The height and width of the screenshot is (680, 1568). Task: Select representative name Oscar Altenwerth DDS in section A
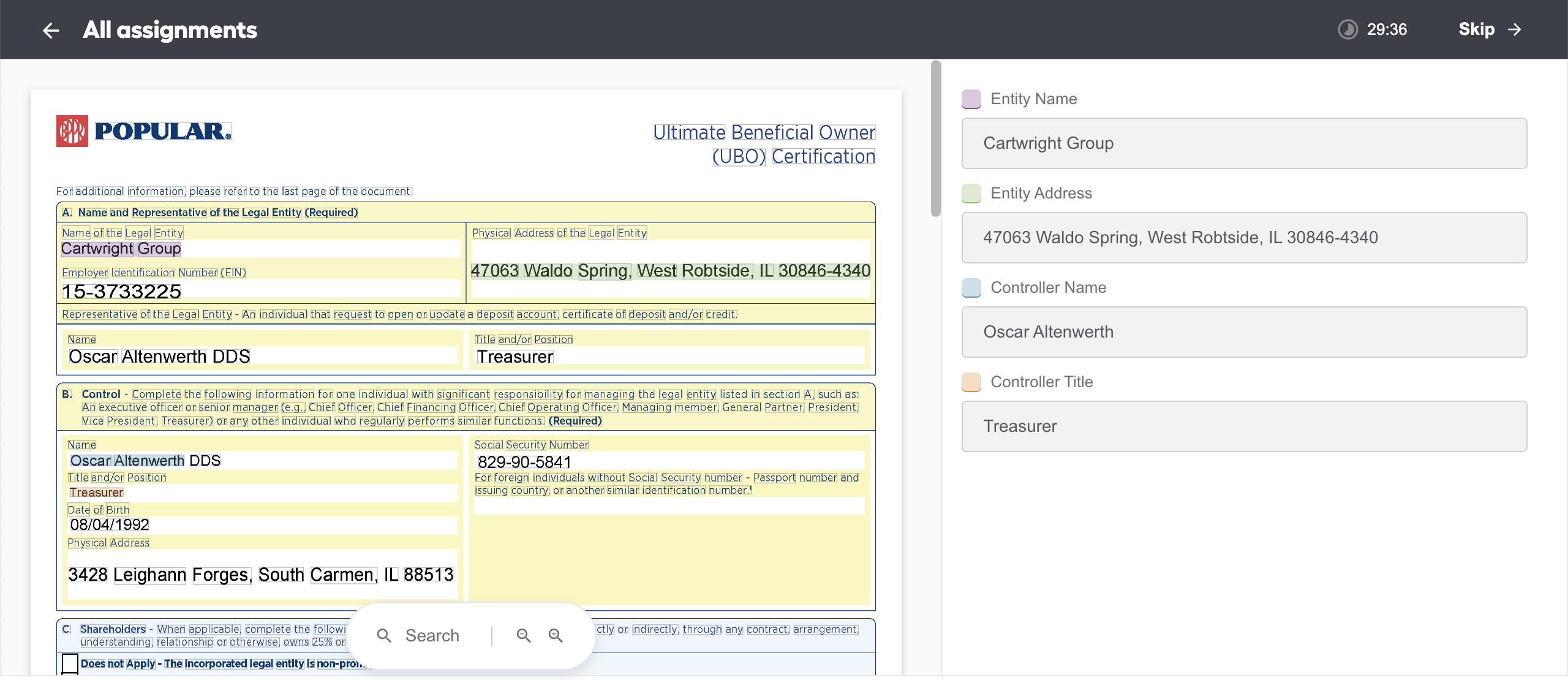pyautogui.click(x=159, y=357)
